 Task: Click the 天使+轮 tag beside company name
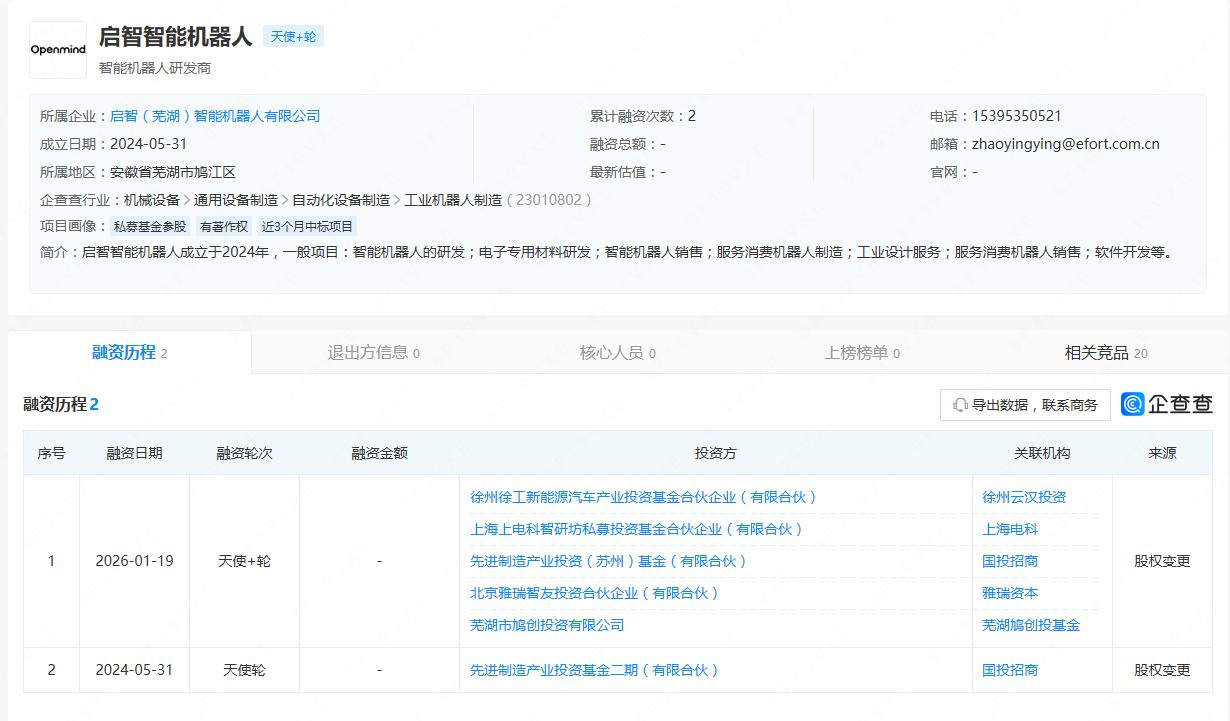click(x=293, y=37)
